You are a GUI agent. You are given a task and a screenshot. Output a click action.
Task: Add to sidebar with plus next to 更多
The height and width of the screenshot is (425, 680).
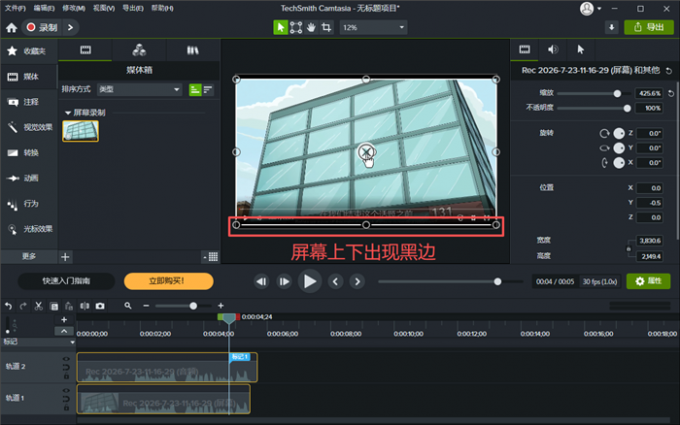65,257
